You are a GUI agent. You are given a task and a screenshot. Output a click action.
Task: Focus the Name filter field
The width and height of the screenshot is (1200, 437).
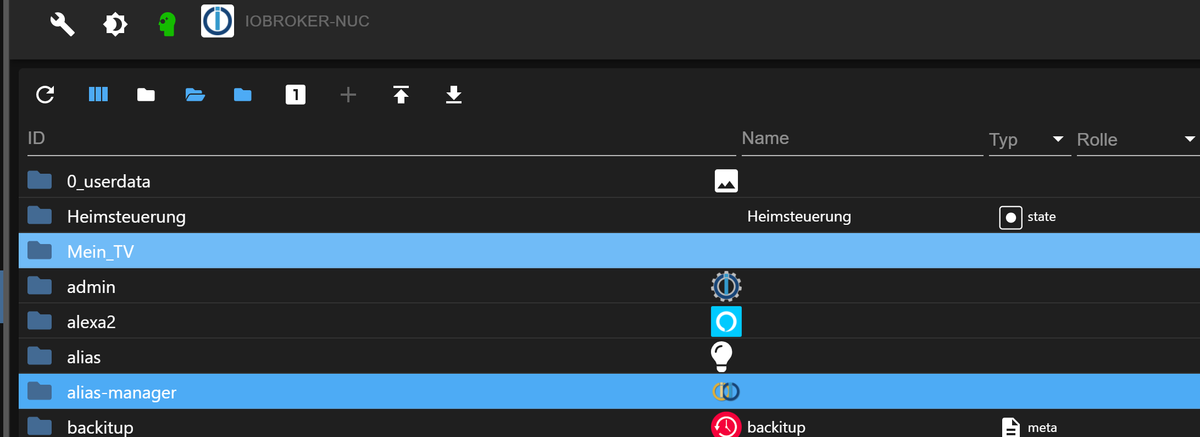(860, 138)
